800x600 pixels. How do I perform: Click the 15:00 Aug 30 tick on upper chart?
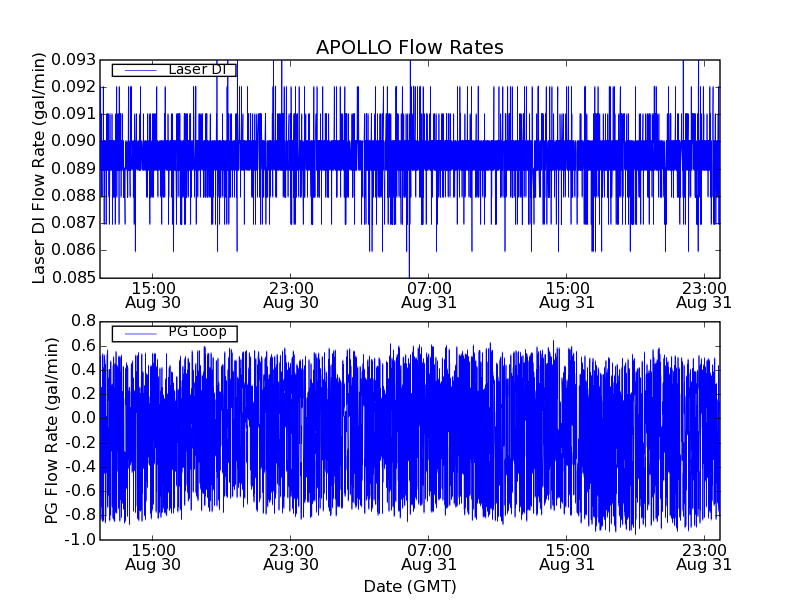[x=153, y=294]
